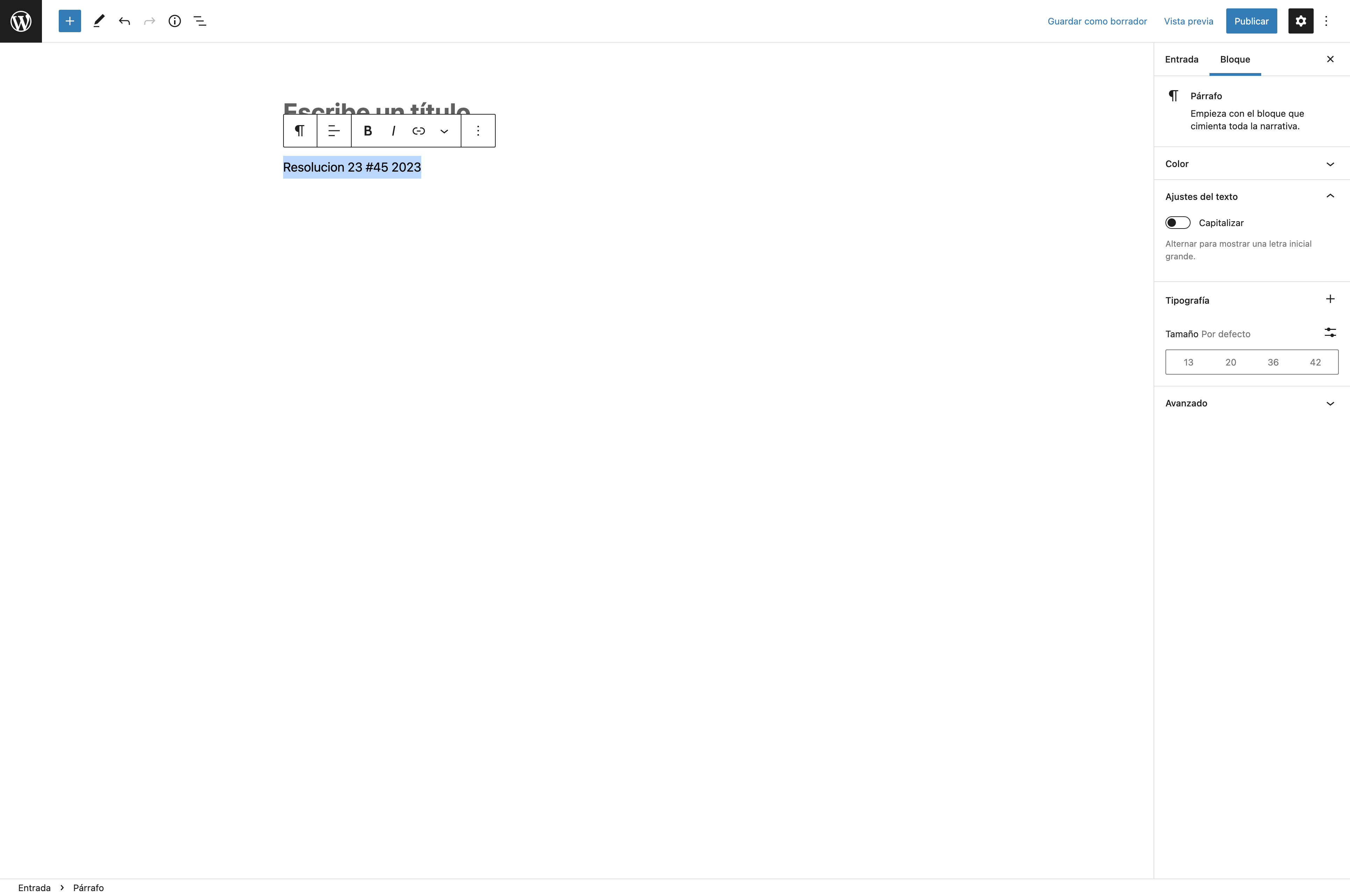Change block type paragraph icon in toolbar

coord(300,131)
